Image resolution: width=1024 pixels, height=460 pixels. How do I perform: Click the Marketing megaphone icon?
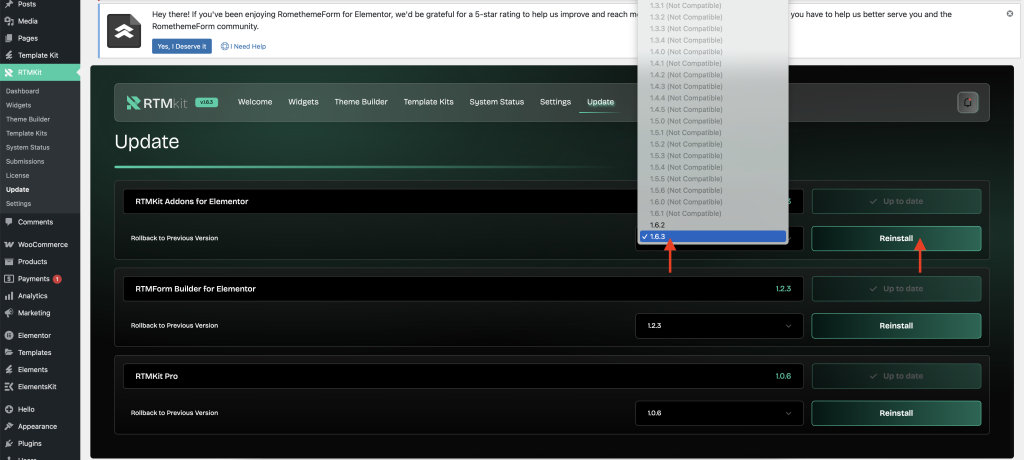[x=9, y=313]
